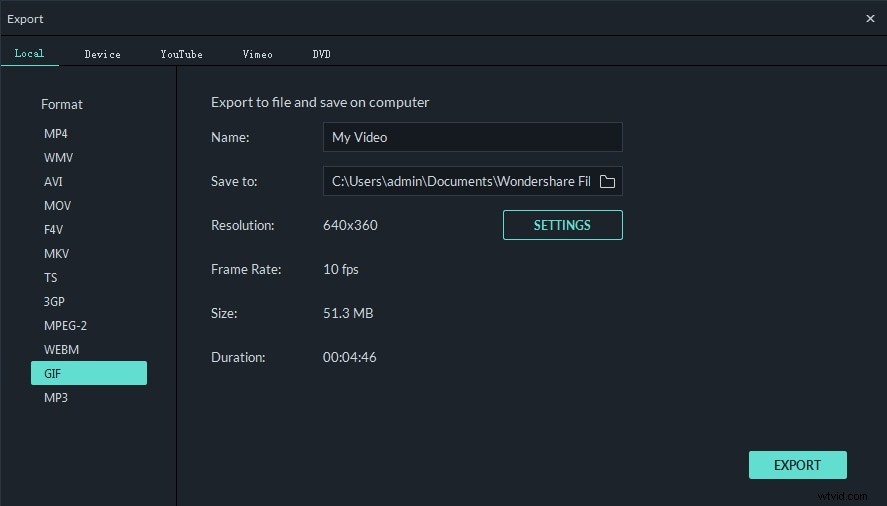Open export SETTINGS

coord(562,225)
